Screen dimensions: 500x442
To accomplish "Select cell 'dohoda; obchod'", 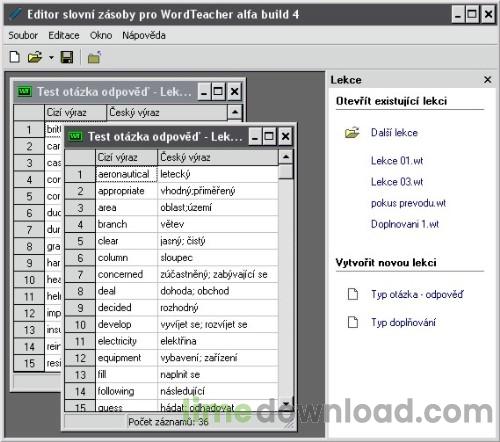I will click(218, 291).
